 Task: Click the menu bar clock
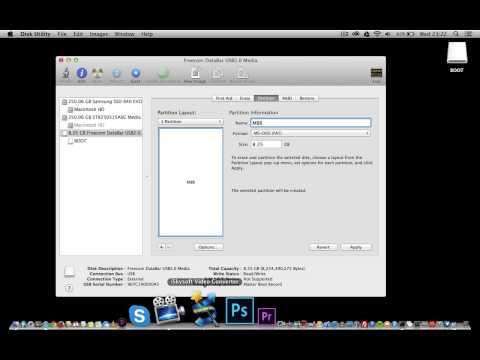click(x=433, y=34)
